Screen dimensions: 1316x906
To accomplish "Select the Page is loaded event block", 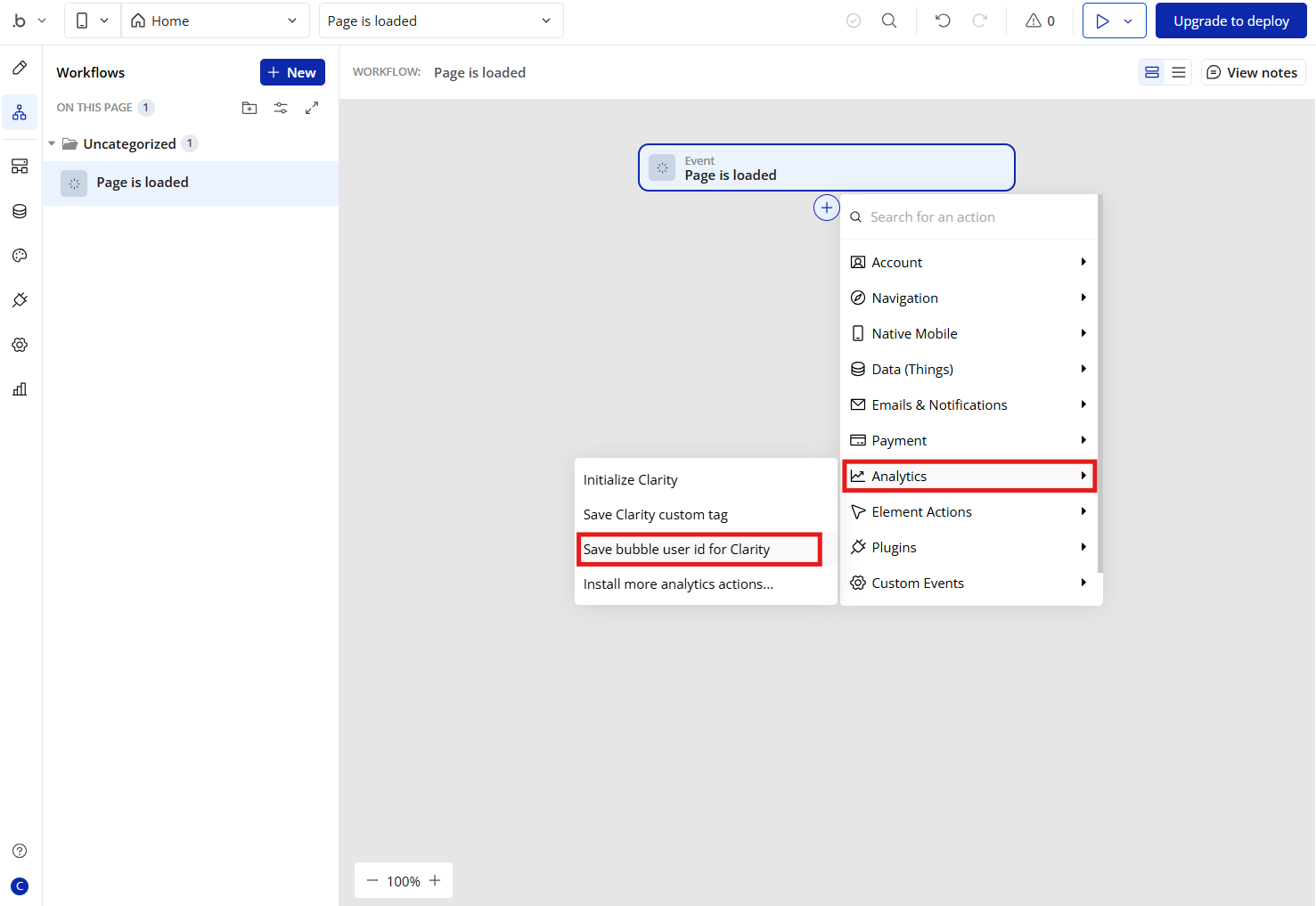I will [827, 167].
